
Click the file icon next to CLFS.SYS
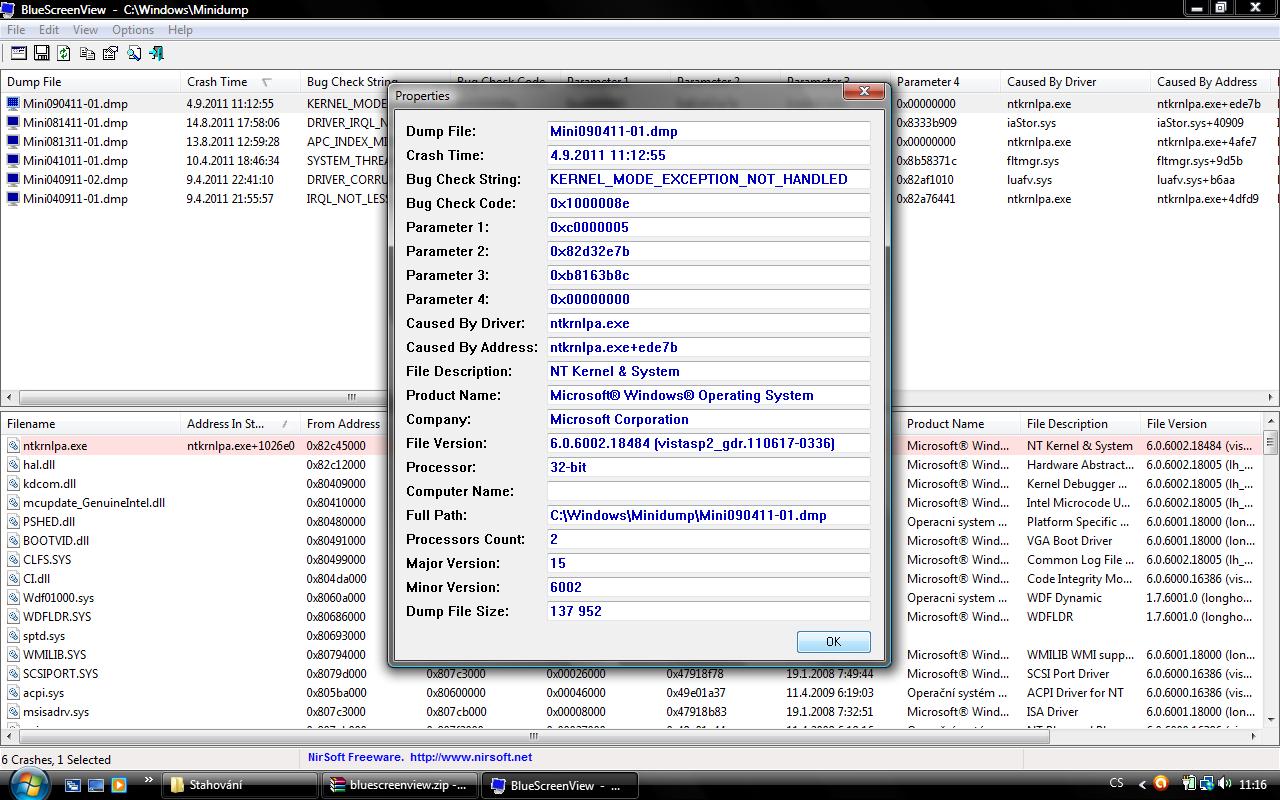[x=13, y=560]
